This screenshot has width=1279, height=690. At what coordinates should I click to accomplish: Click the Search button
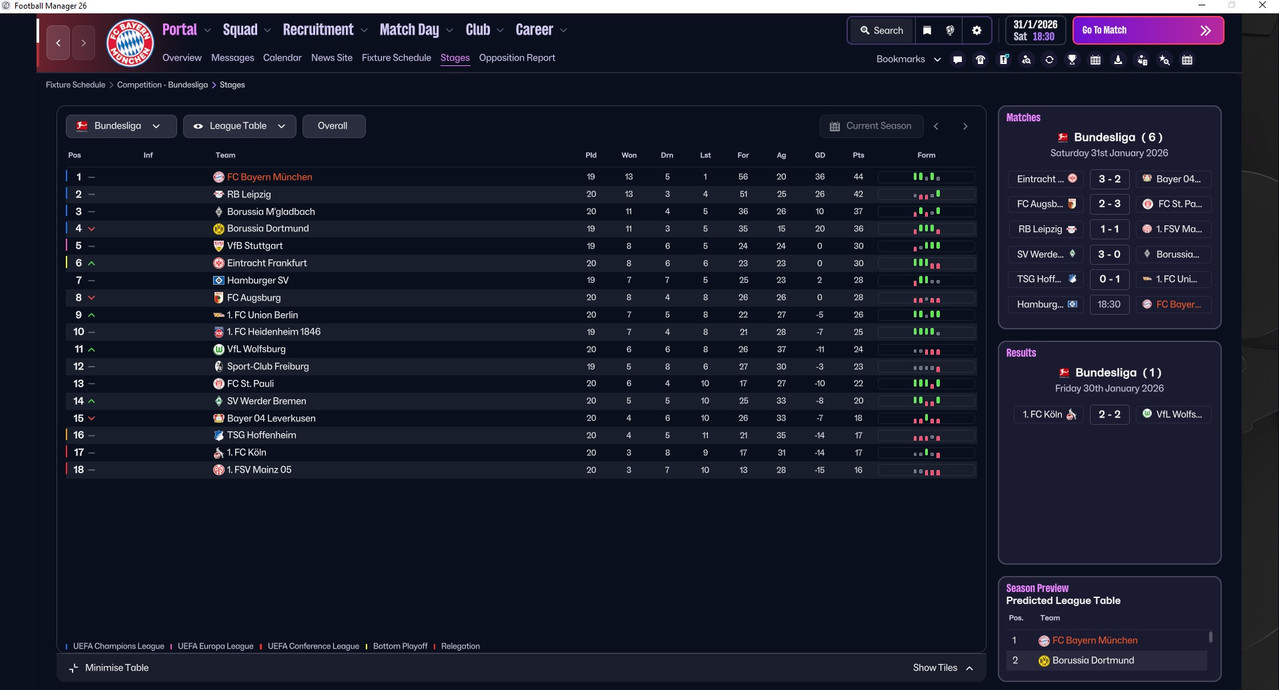tap(881, 30)
